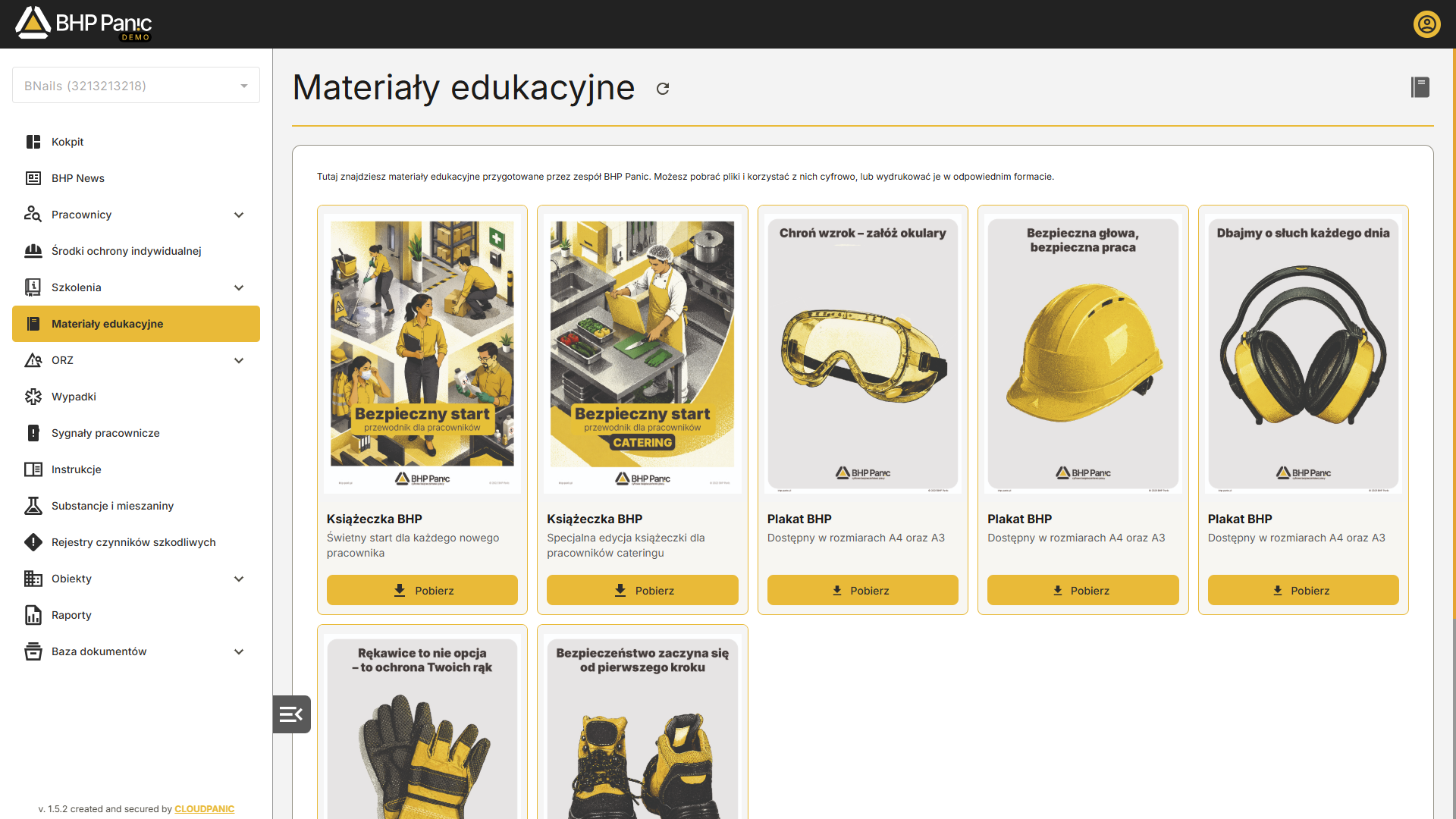Click the Baza dokumentów archive icon
This screenshot has height=819, width=1456.
pos(33,651)
